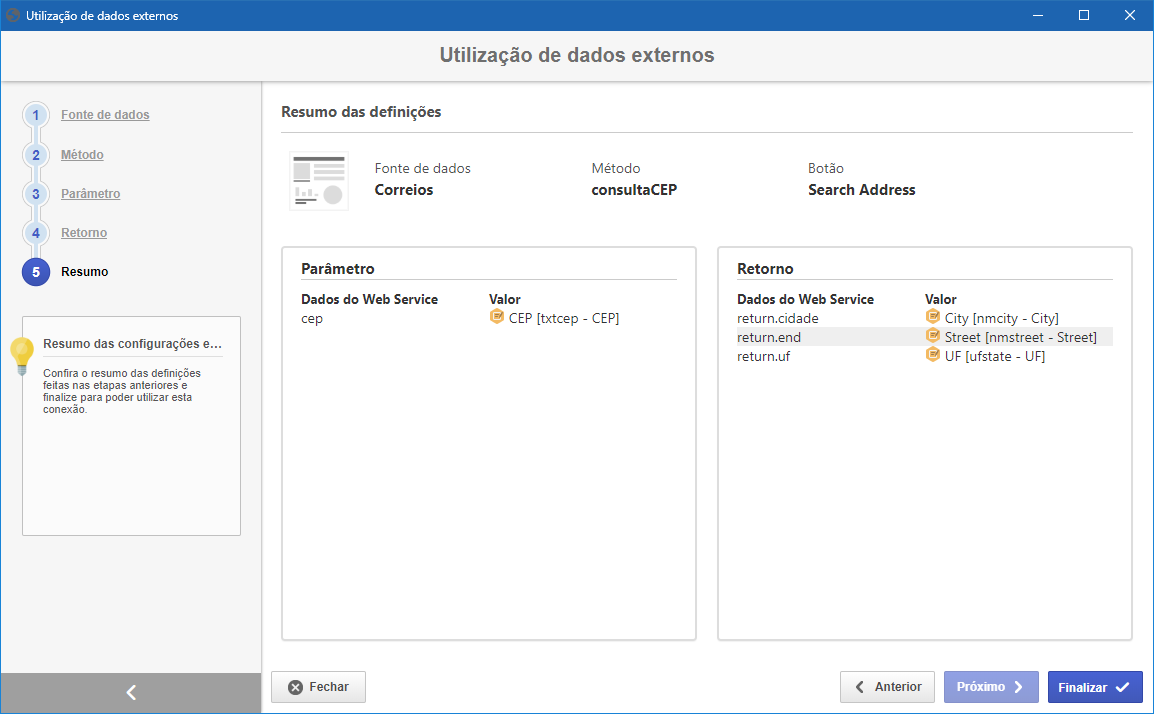The width and height of the screenshot is (1154, 714).
Task: Click the data source form thumbnail icon
Action: (x=319, y=181)
